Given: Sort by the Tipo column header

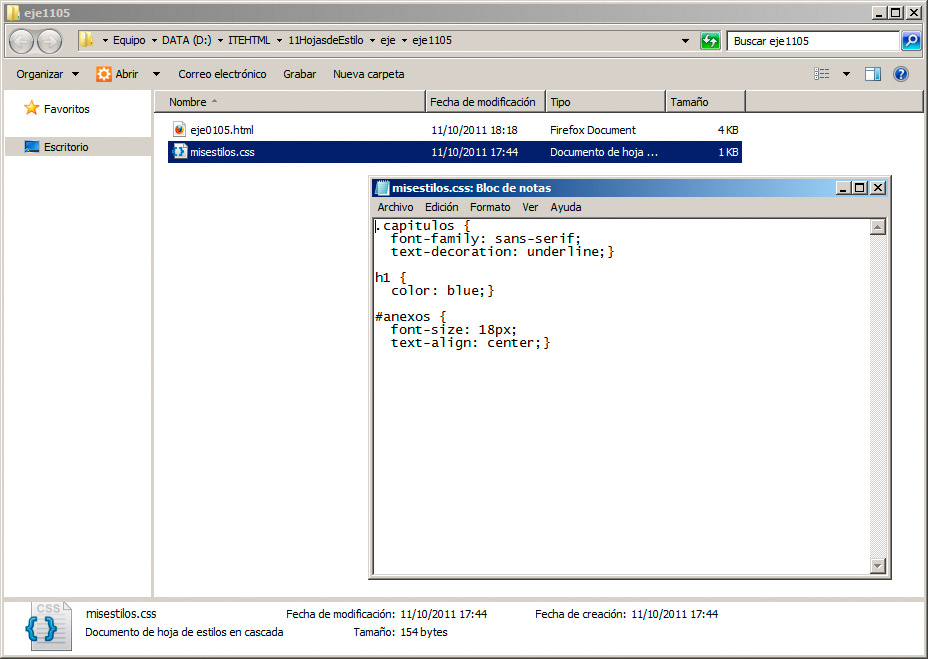Looking at the screenshot, I should pos(605,102).
